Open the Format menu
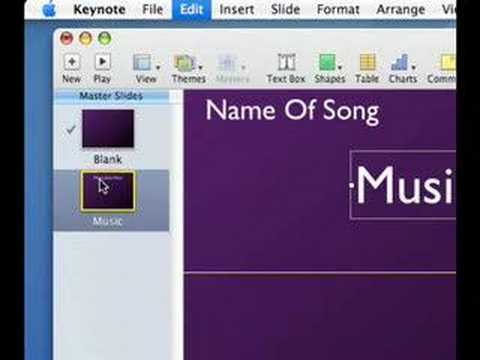This screenshot has height=360, width=480. click(x=338, y=9)
